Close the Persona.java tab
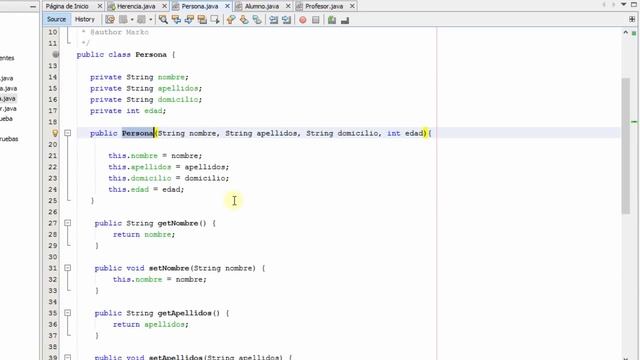The height and width of the screenshot is (360, 640). 227,6
